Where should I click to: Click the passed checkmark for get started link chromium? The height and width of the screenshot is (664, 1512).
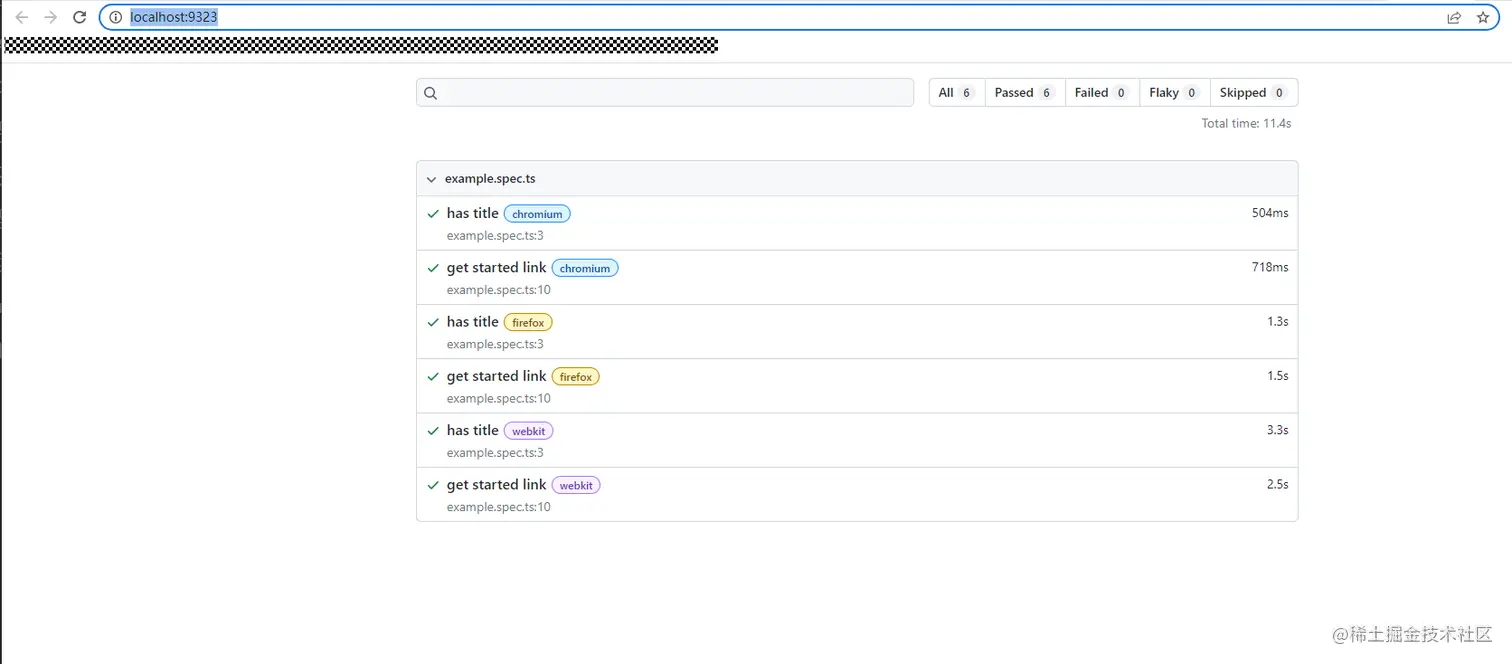point(433,268)
